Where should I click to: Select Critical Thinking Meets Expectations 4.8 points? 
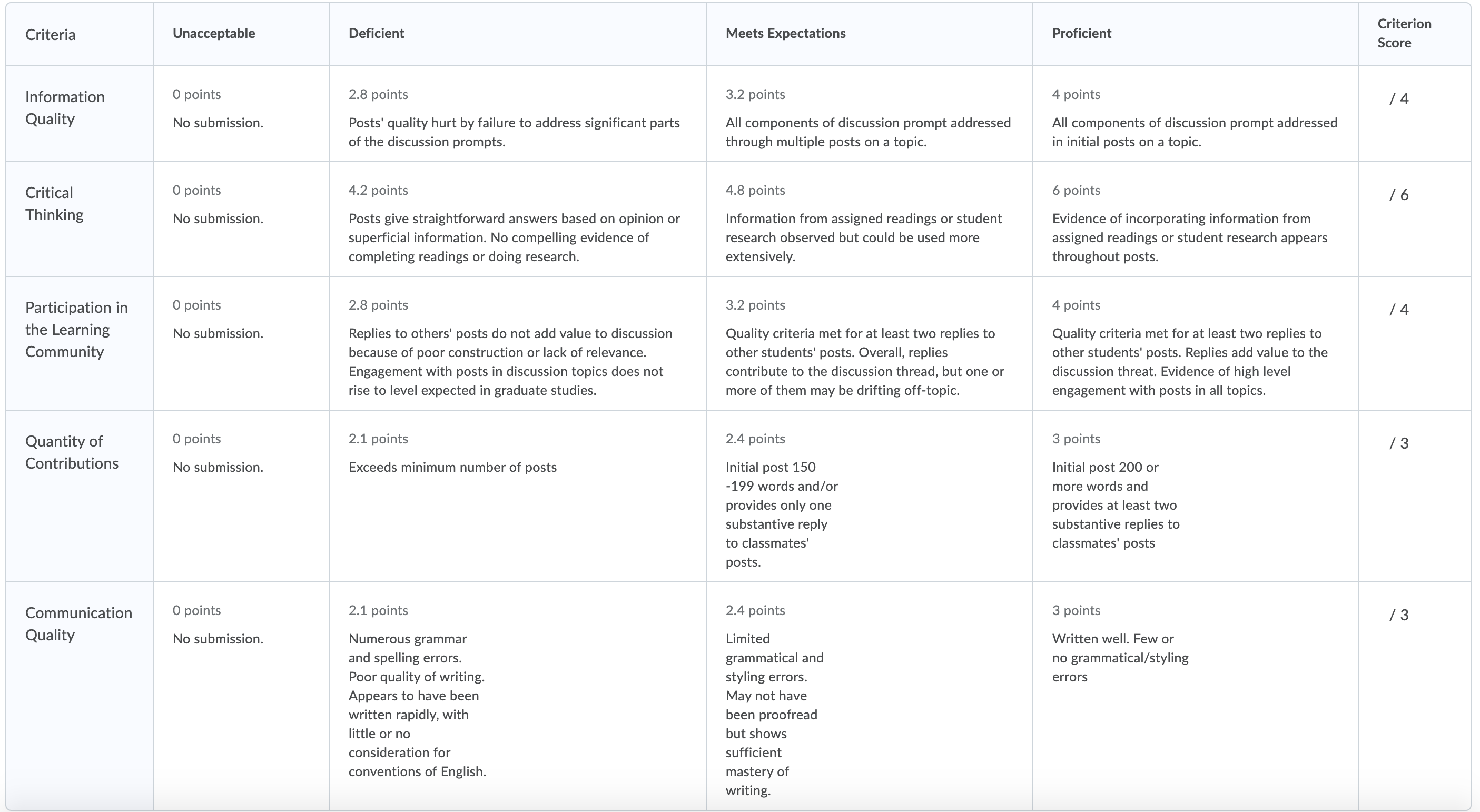click(x=869, y=220)
